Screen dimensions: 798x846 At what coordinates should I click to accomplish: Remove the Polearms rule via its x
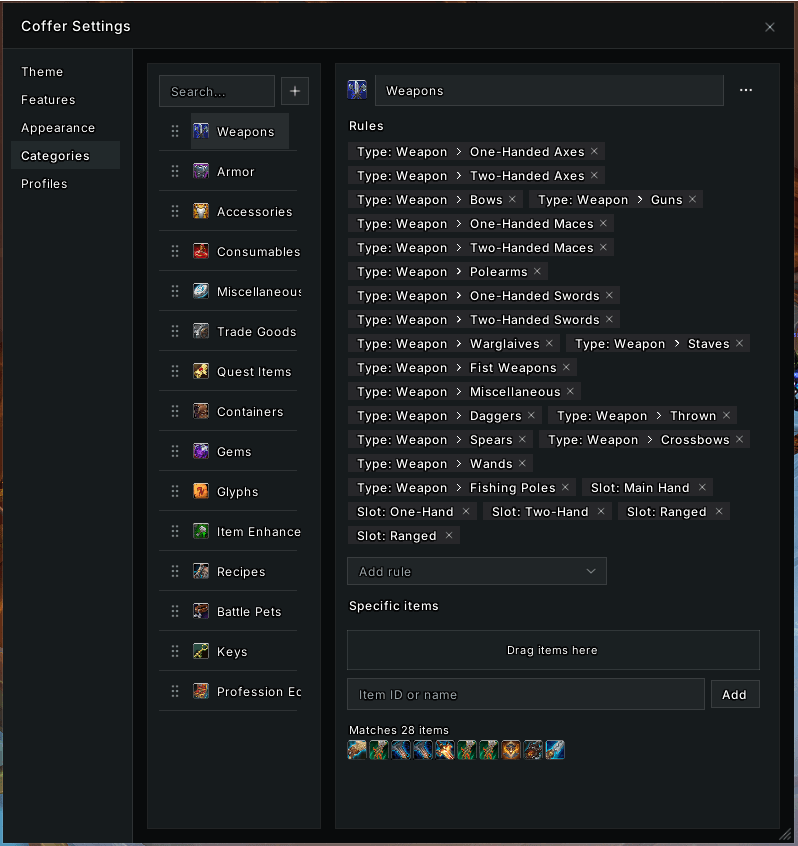pos(537,271)
